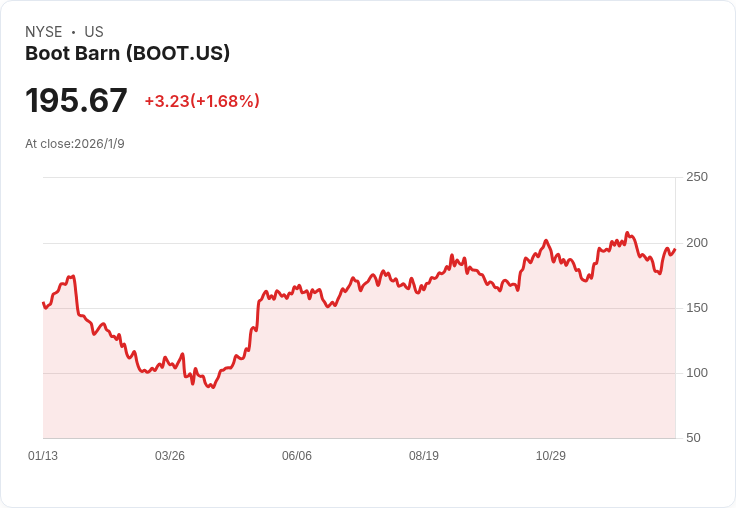Click the 250 y-axis label

[697, 177]
